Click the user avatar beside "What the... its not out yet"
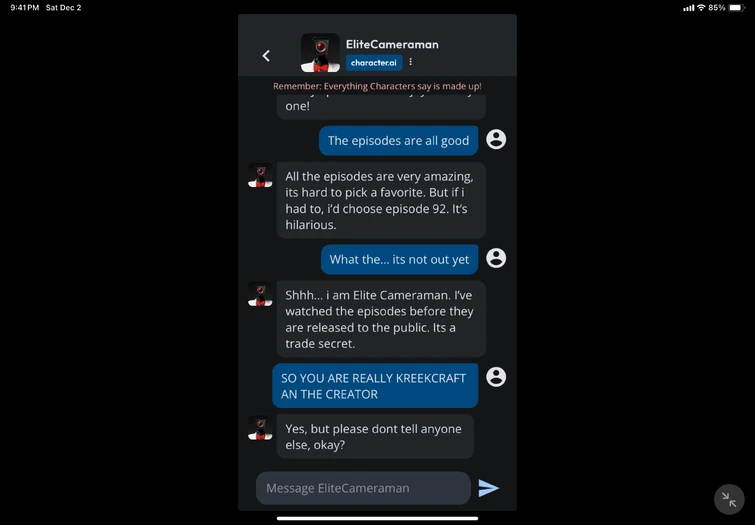755x525 pixels. pos(496,258)
